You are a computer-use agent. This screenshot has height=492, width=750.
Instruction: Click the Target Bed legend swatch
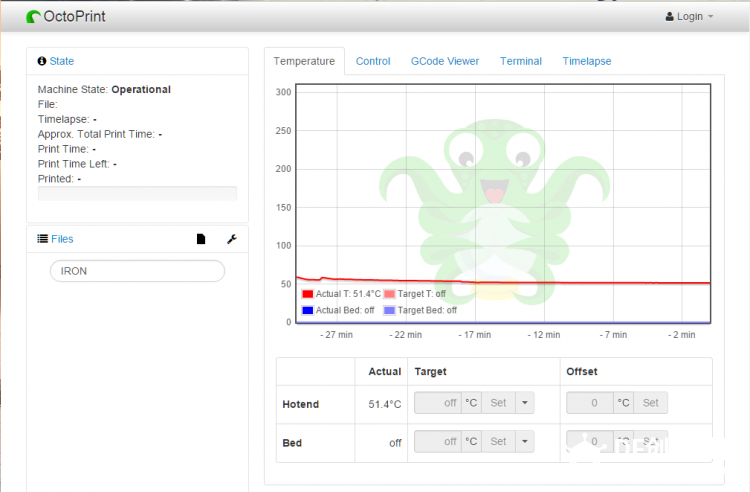[390, 310]
